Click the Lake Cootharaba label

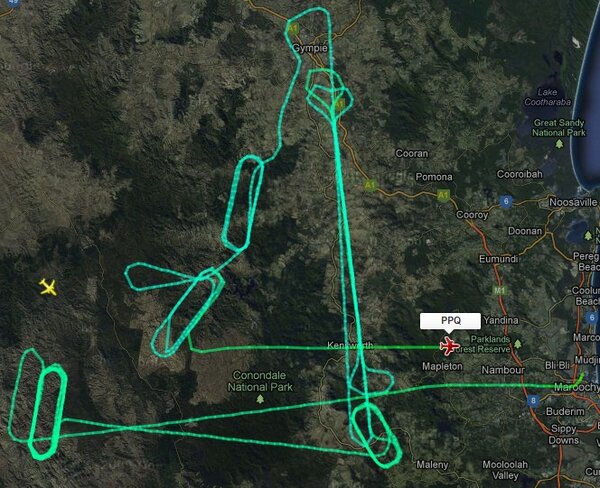tap(548, 97)
